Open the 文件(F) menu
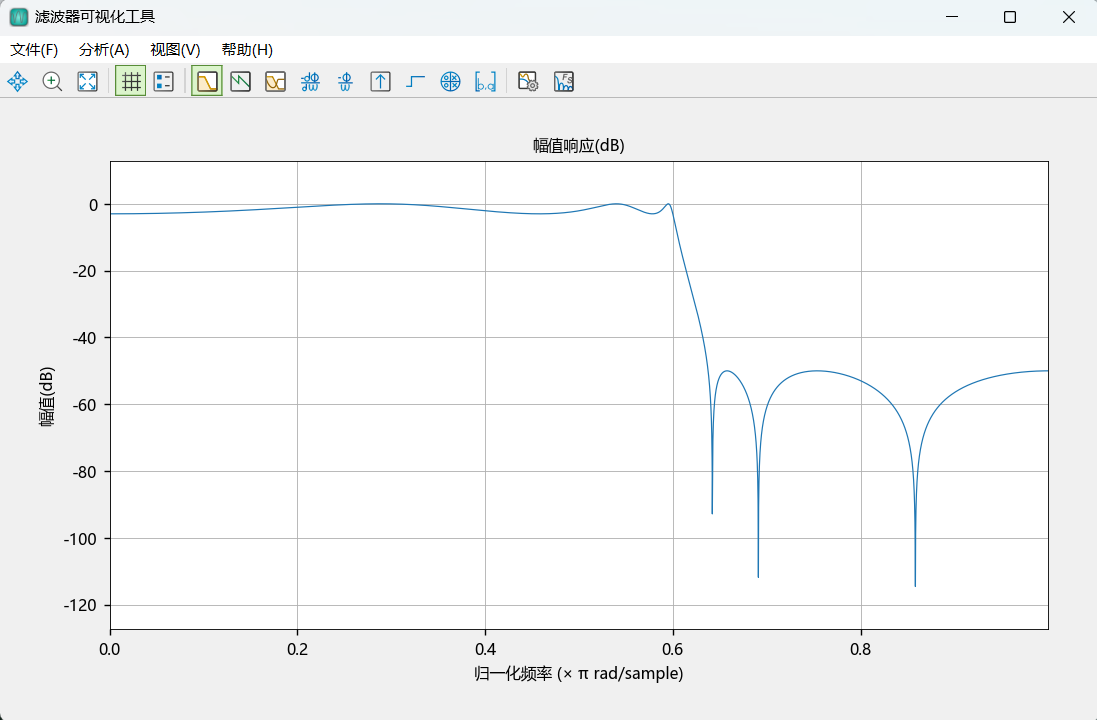This screenshot has height=720, width=1097. point(34,50)
